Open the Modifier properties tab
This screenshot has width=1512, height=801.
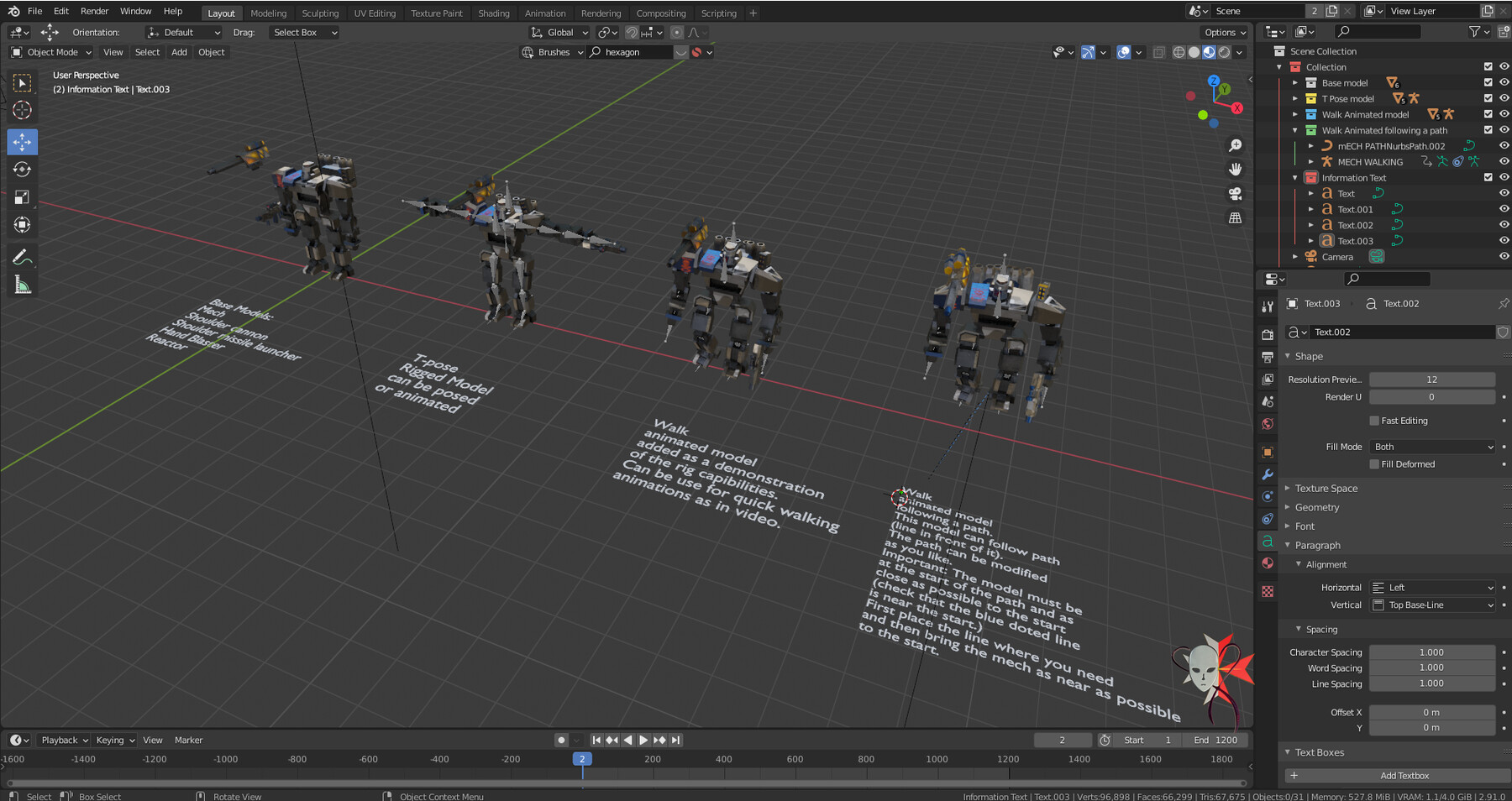click(1268, 475)
